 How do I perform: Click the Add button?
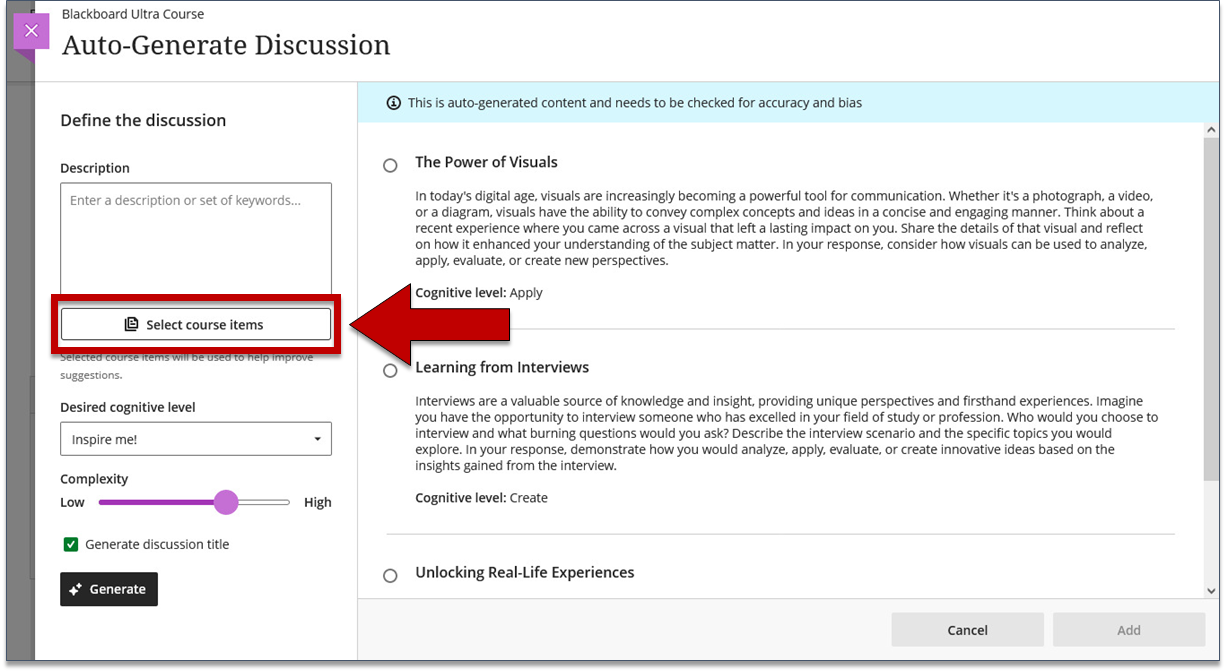tap(1129, 630)
